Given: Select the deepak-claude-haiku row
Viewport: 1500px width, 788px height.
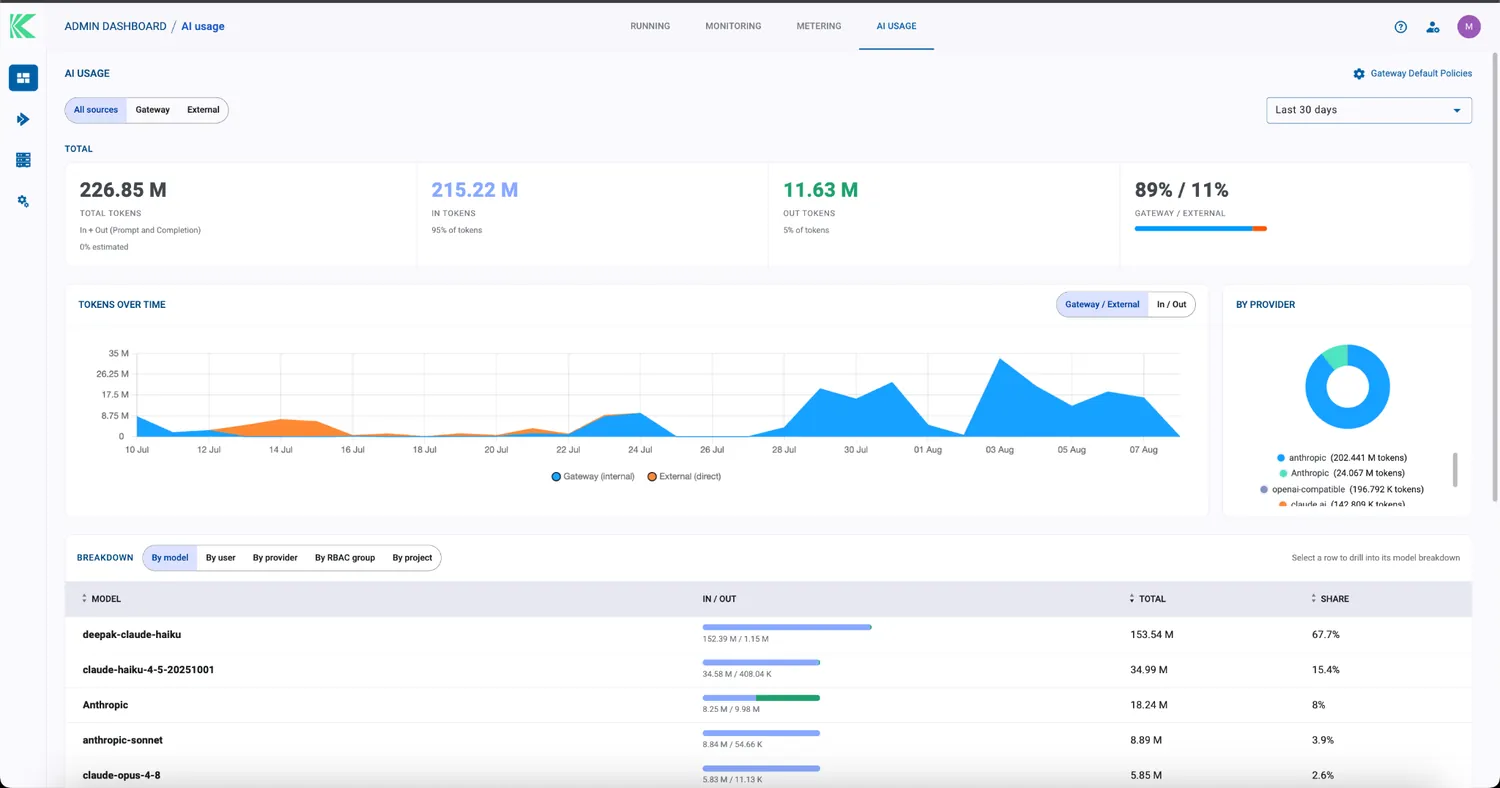Looking at the screenshot, I should click(x=768, y=634).
